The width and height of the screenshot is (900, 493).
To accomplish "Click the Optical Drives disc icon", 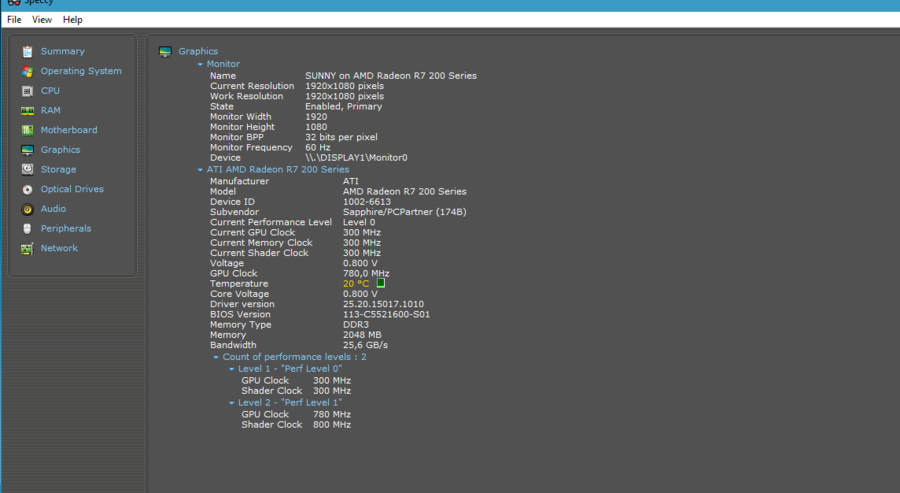I will coord(27,189).
